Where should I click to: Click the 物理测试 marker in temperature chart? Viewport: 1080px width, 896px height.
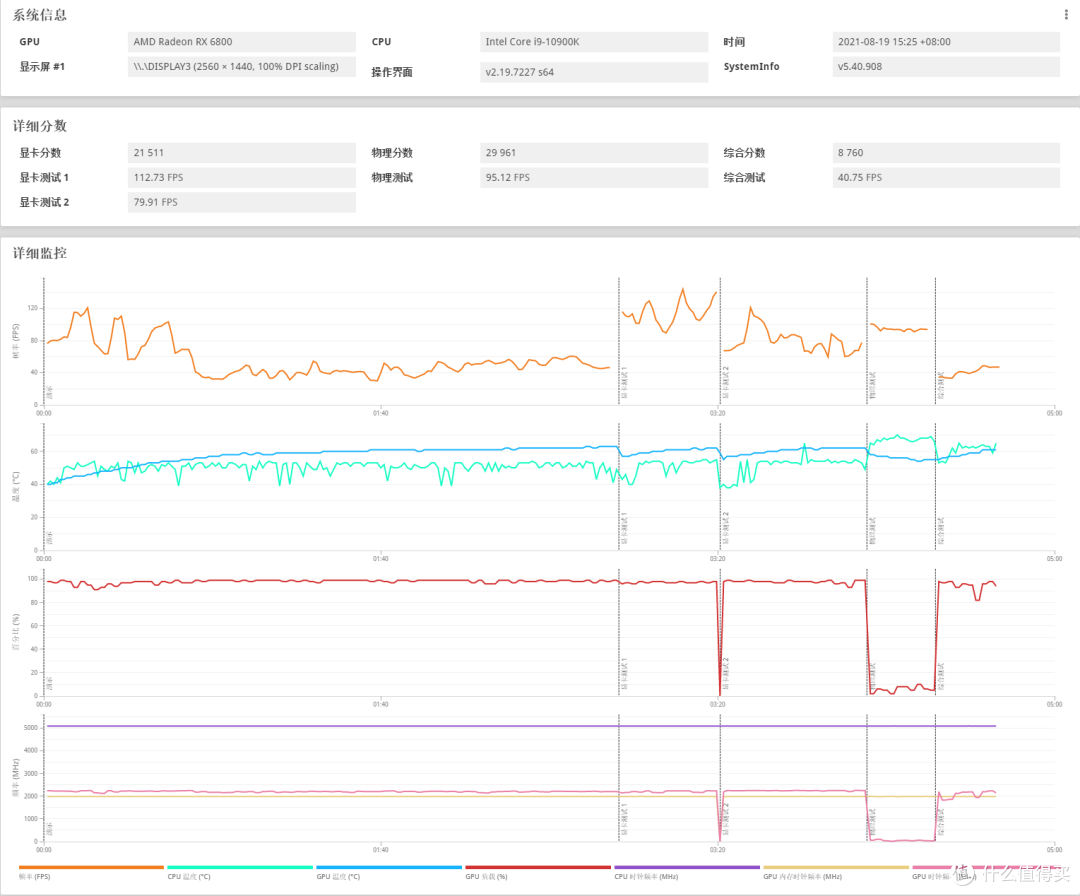click(873, 531)
